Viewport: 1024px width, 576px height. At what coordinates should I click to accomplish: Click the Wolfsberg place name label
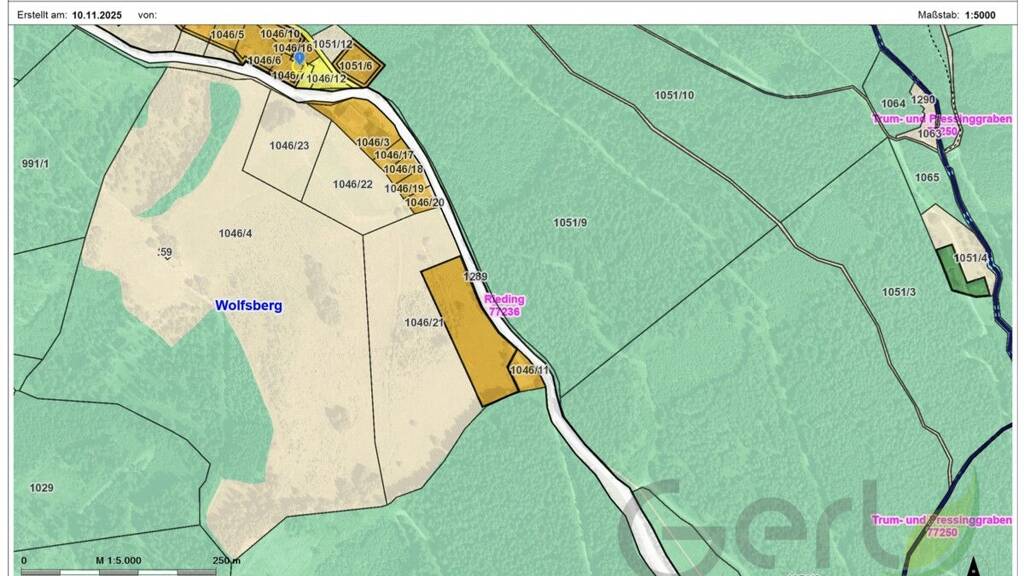249,305
